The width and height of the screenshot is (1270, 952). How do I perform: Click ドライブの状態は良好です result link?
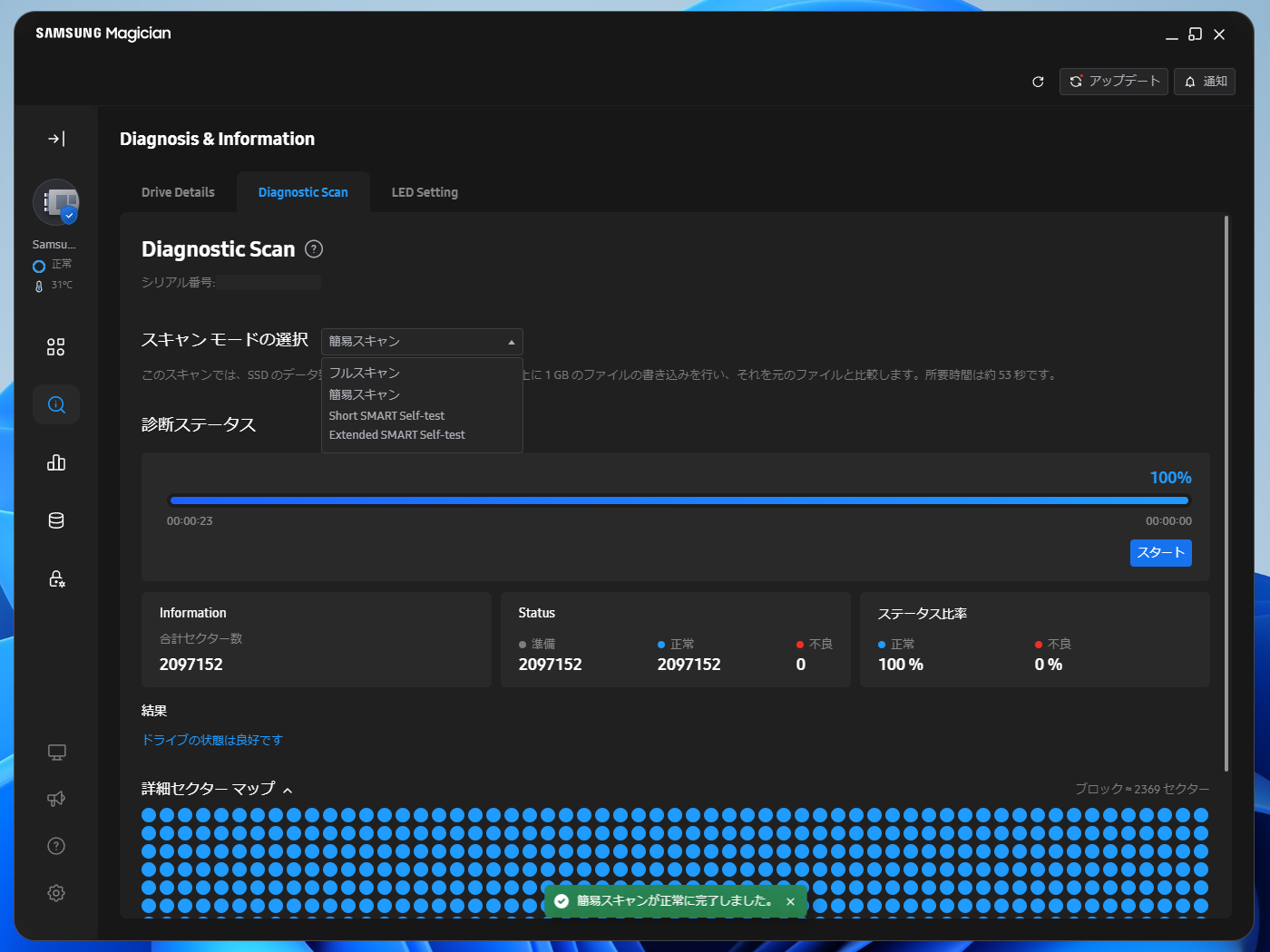[212, 740]
